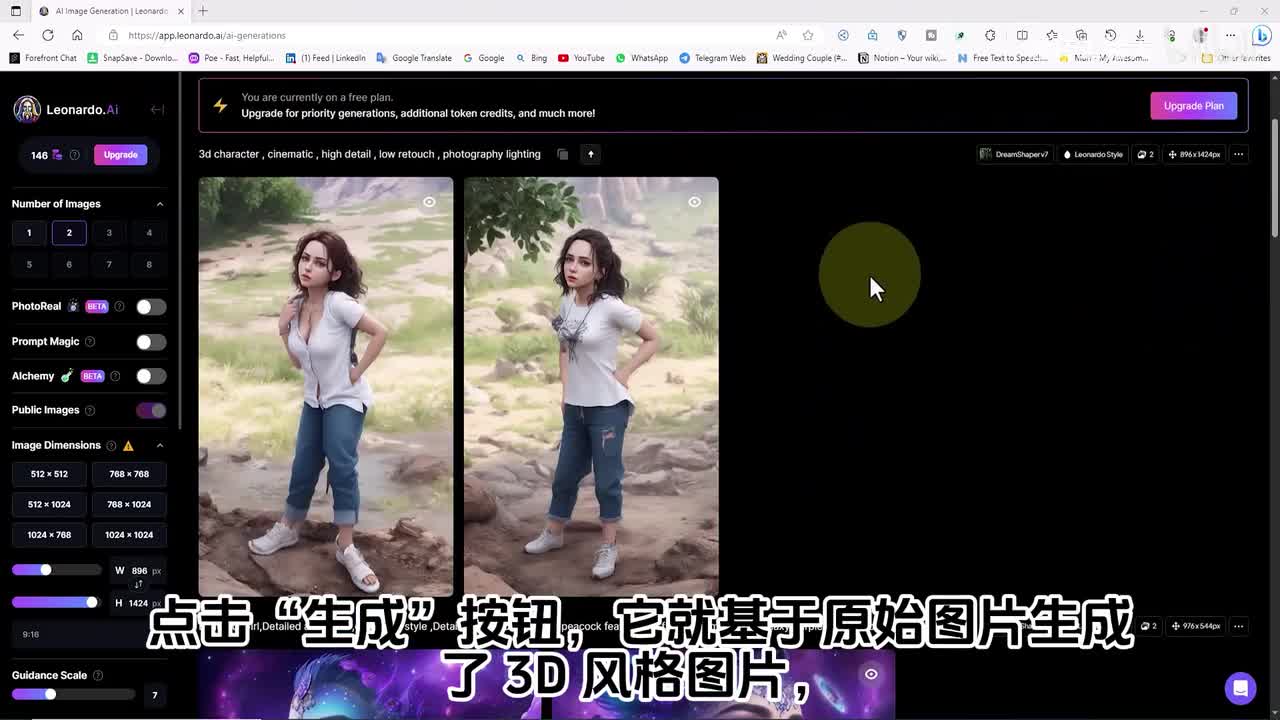1280x720 pixels.
Task: Collapse the Number of Images section
Action: [160, 204]
